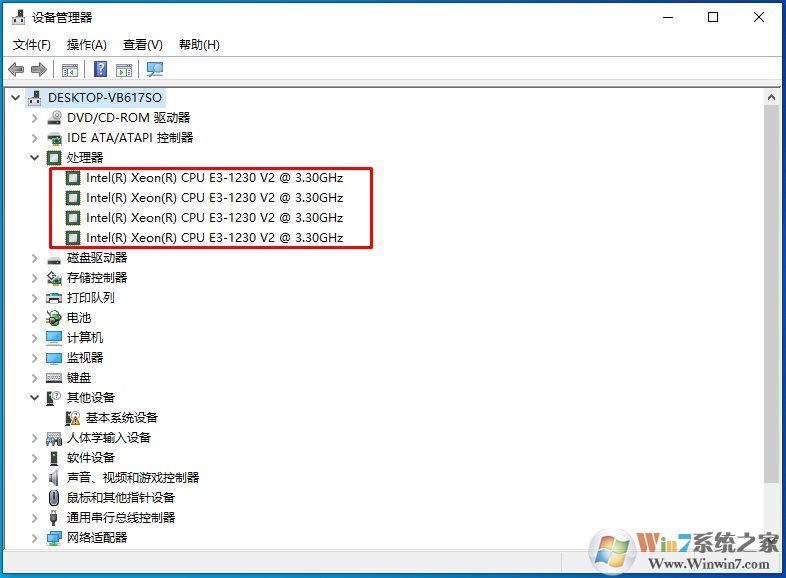This screenshot has height=578, width=786.
Task: Select the fourth Intel Xeon E3-1230 V2 entry
Action: [215, 238]
